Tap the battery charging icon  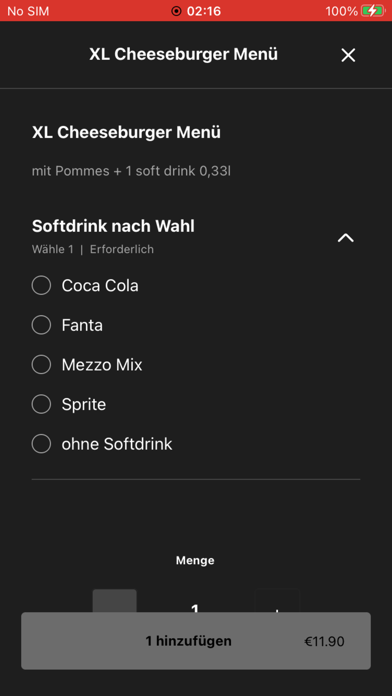click(x=372, y=11)
